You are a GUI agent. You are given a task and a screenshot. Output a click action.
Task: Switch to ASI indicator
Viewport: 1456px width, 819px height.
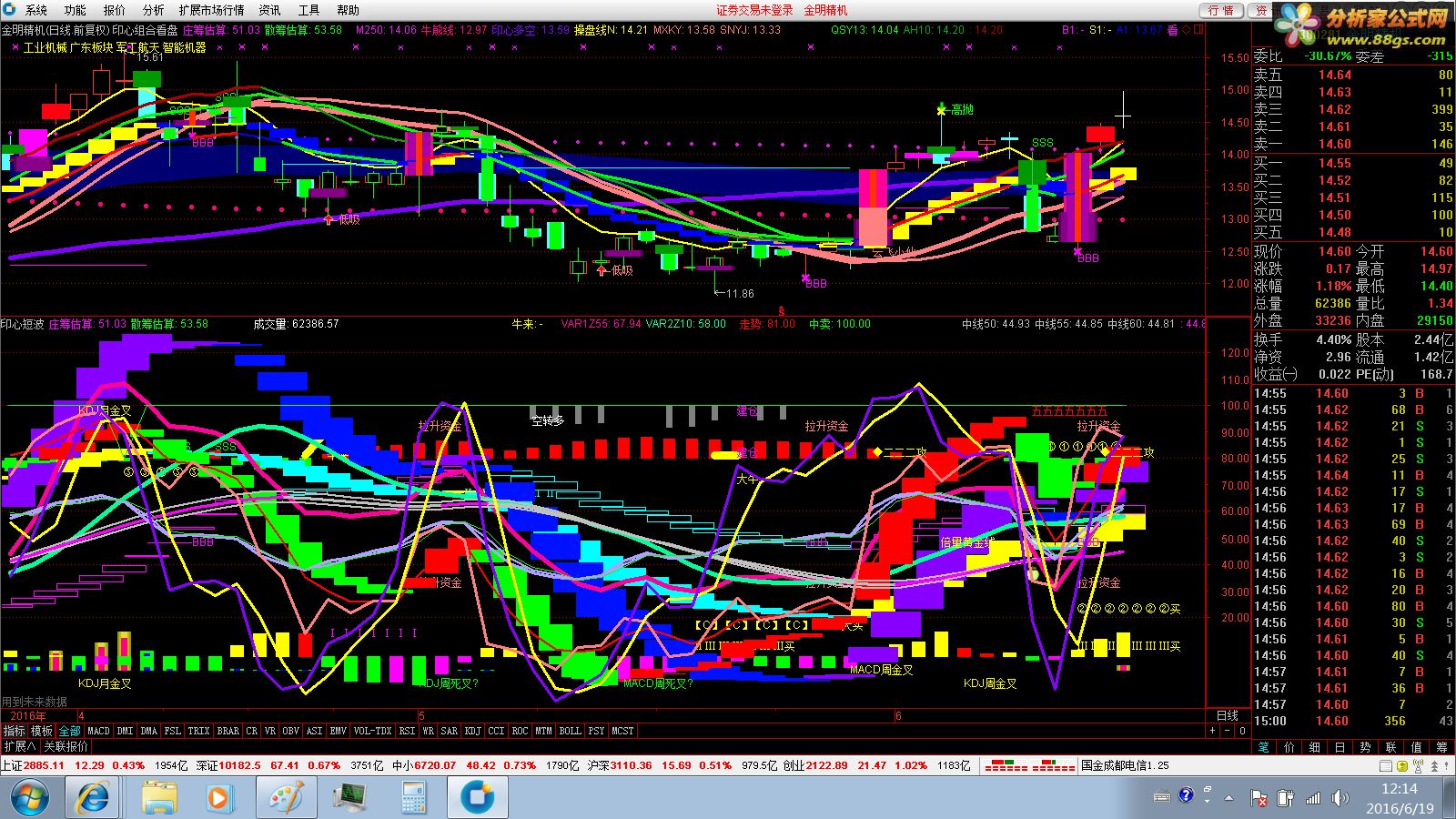coord(314,731)
